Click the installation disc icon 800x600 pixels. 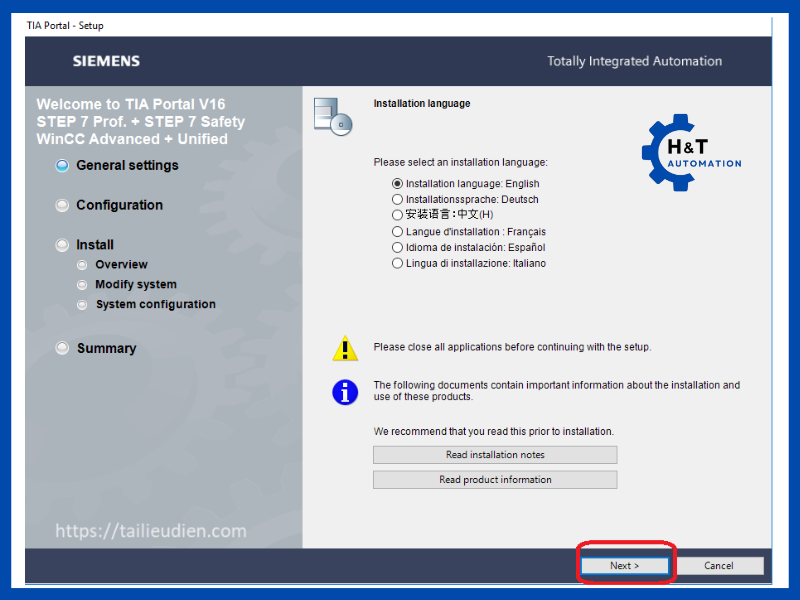[333, 115]
